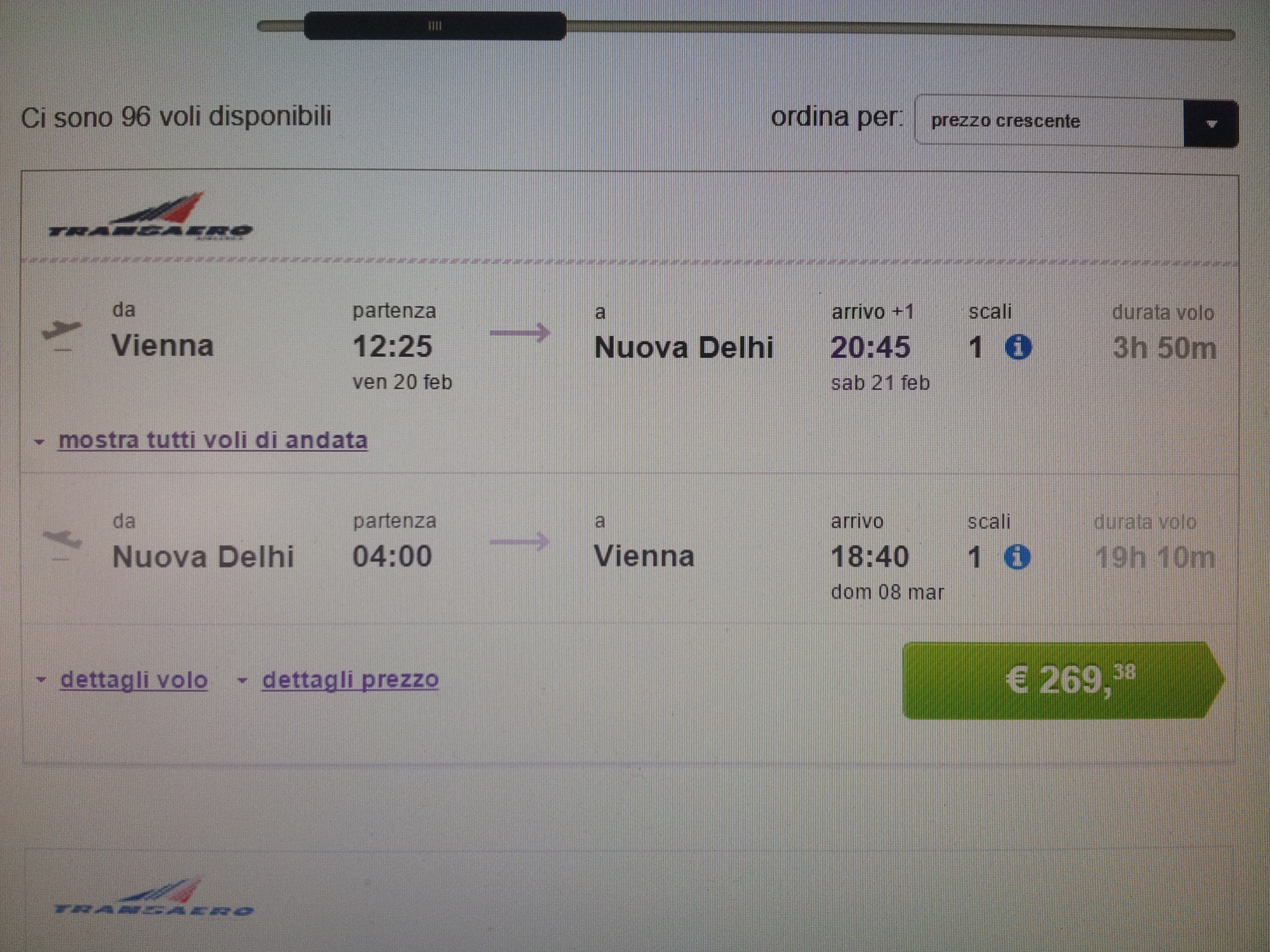The width and height of the screenshot is (1270, 952).
Task: Click the outbound route arrow to Nuova Delhi
Action: coord(520,332)
